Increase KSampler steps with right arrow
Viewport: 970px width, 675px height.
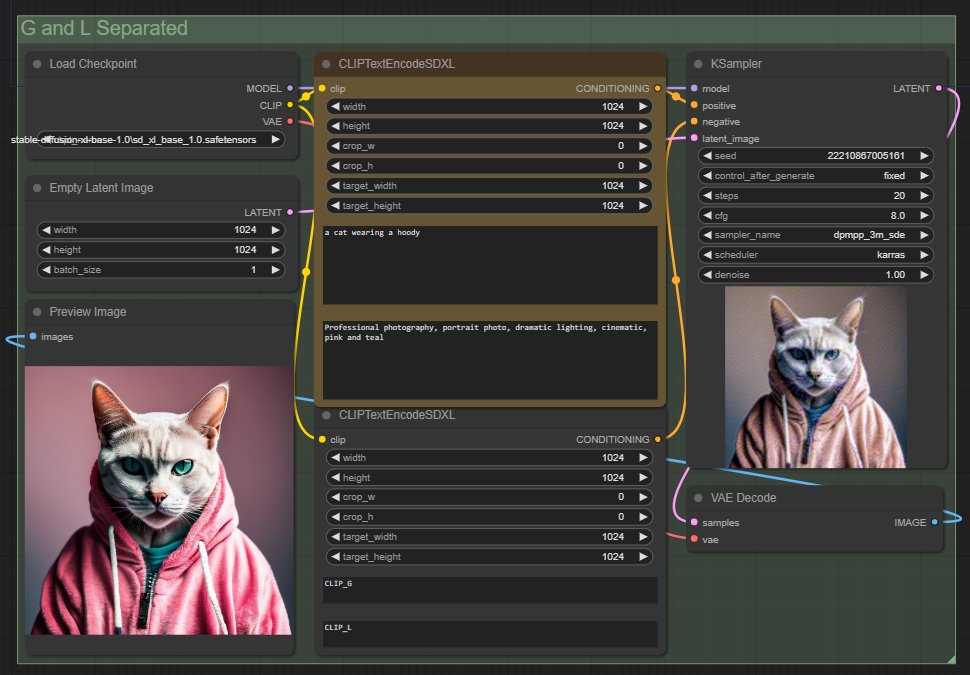pyautogui.click(x=924, y=196)
